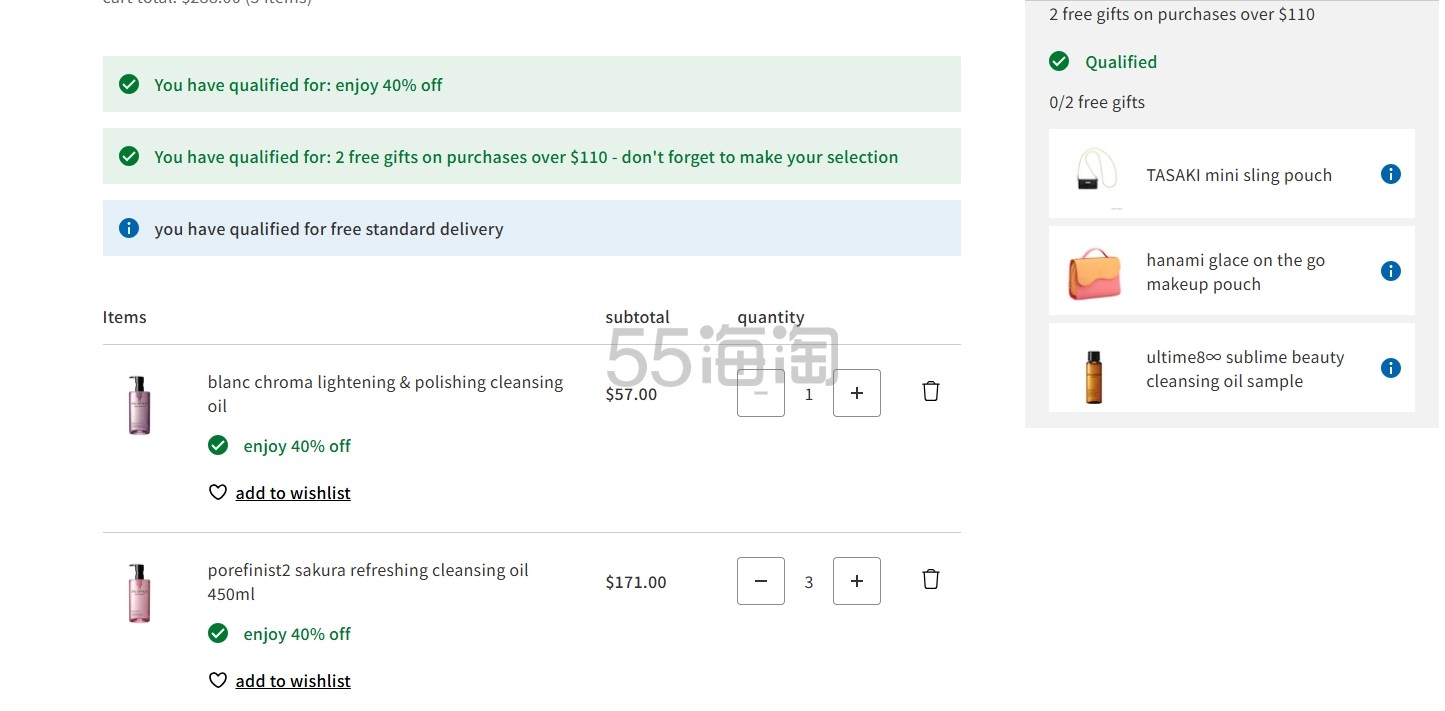Open info for TASAKI mini sling pouch

(1390, 174)
